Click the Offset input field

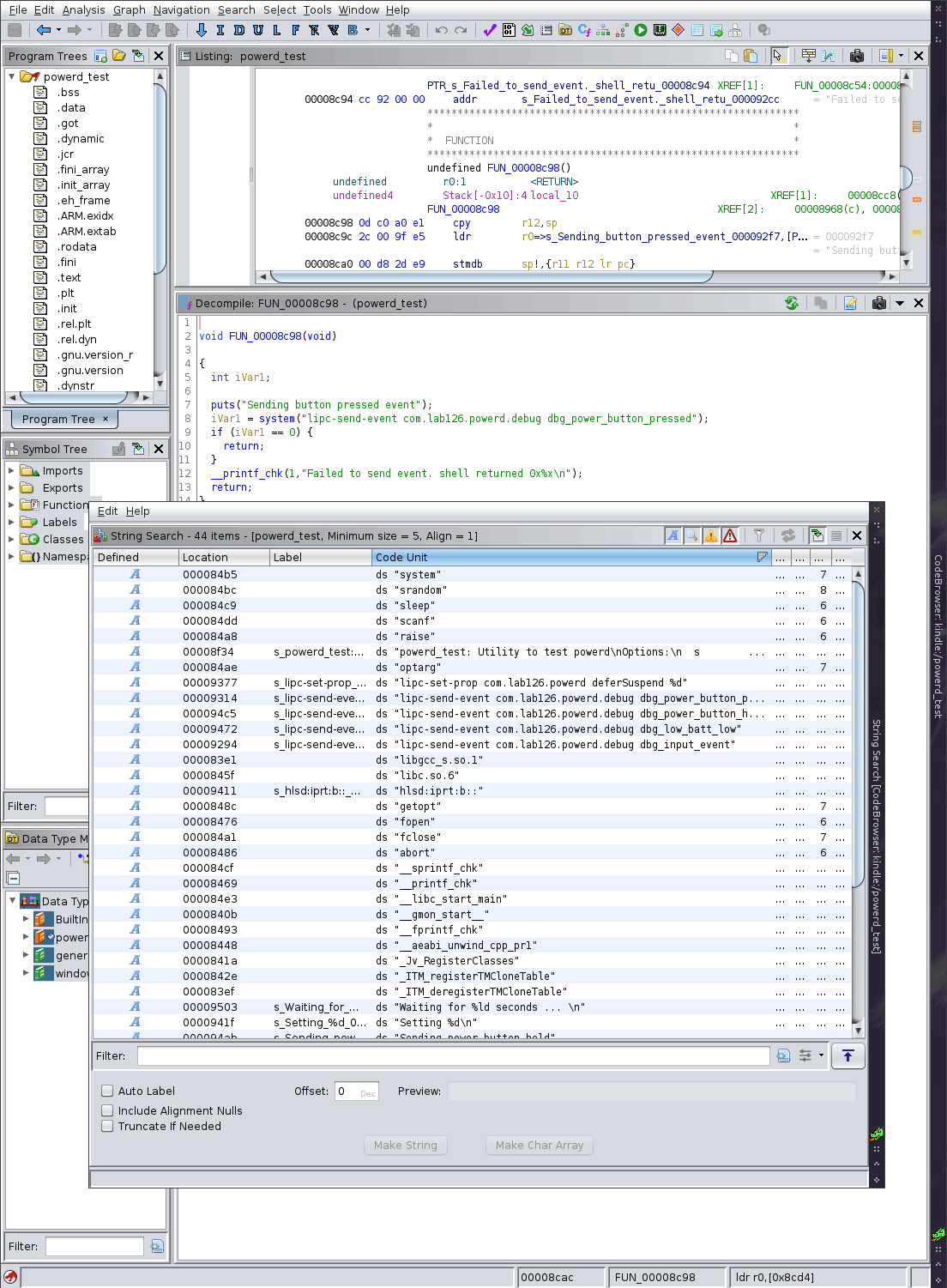pyautogui.click(x=356, y=1091)
